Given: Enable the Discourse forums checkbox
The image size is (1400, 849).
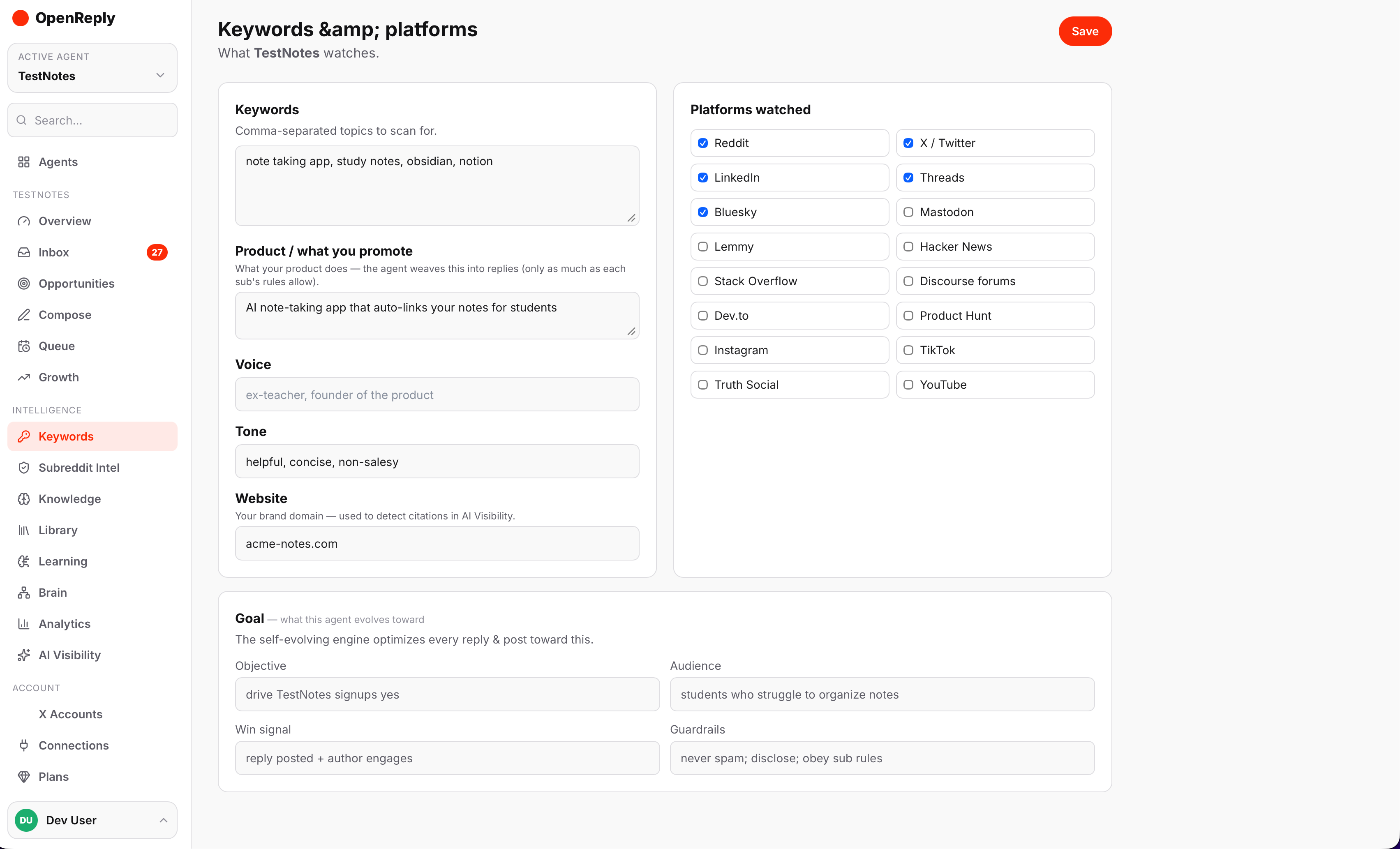Looking at the screenshot, I should [x=908, y=281].
